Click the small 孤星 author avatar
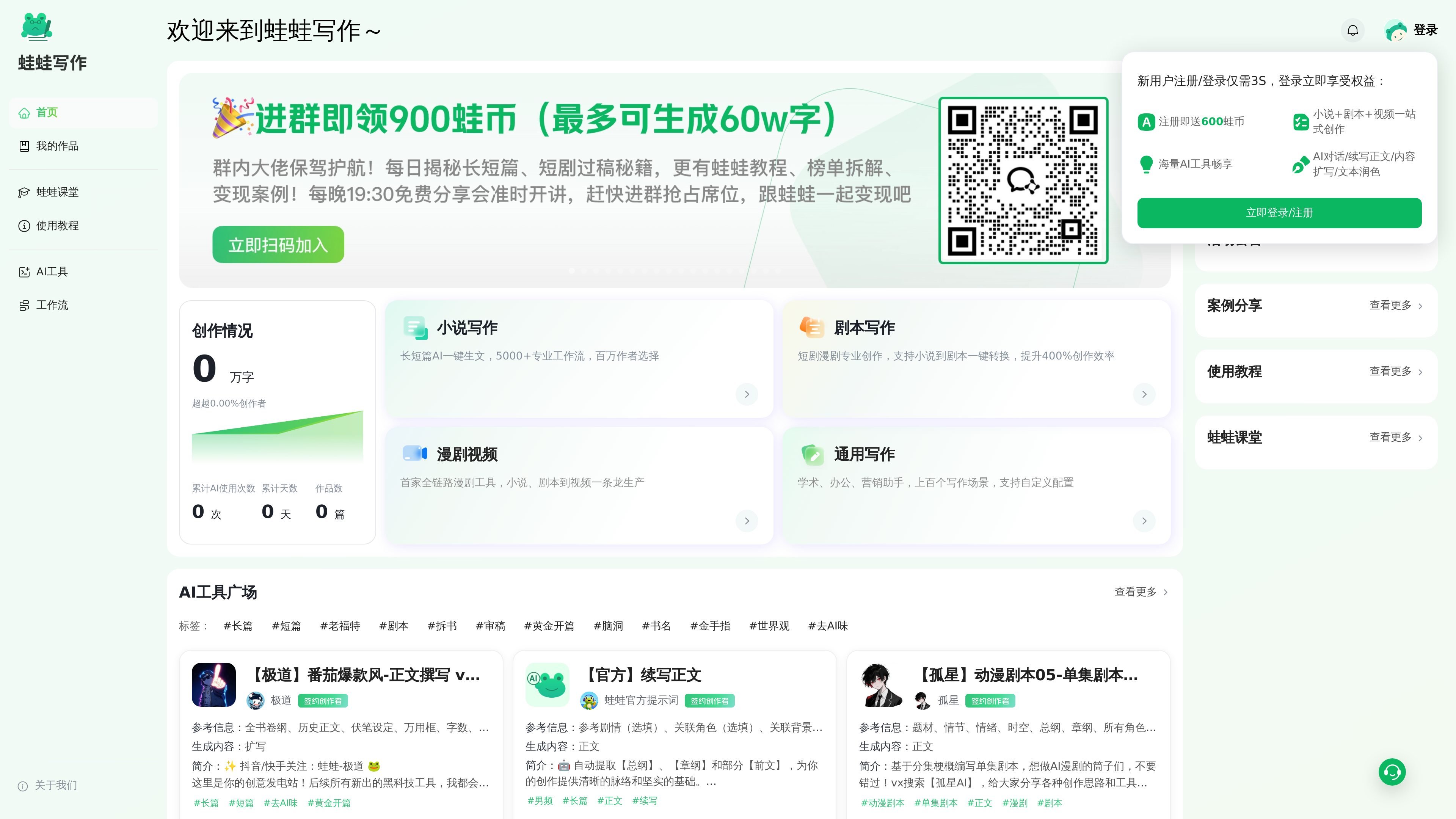 tap(923, 701)
